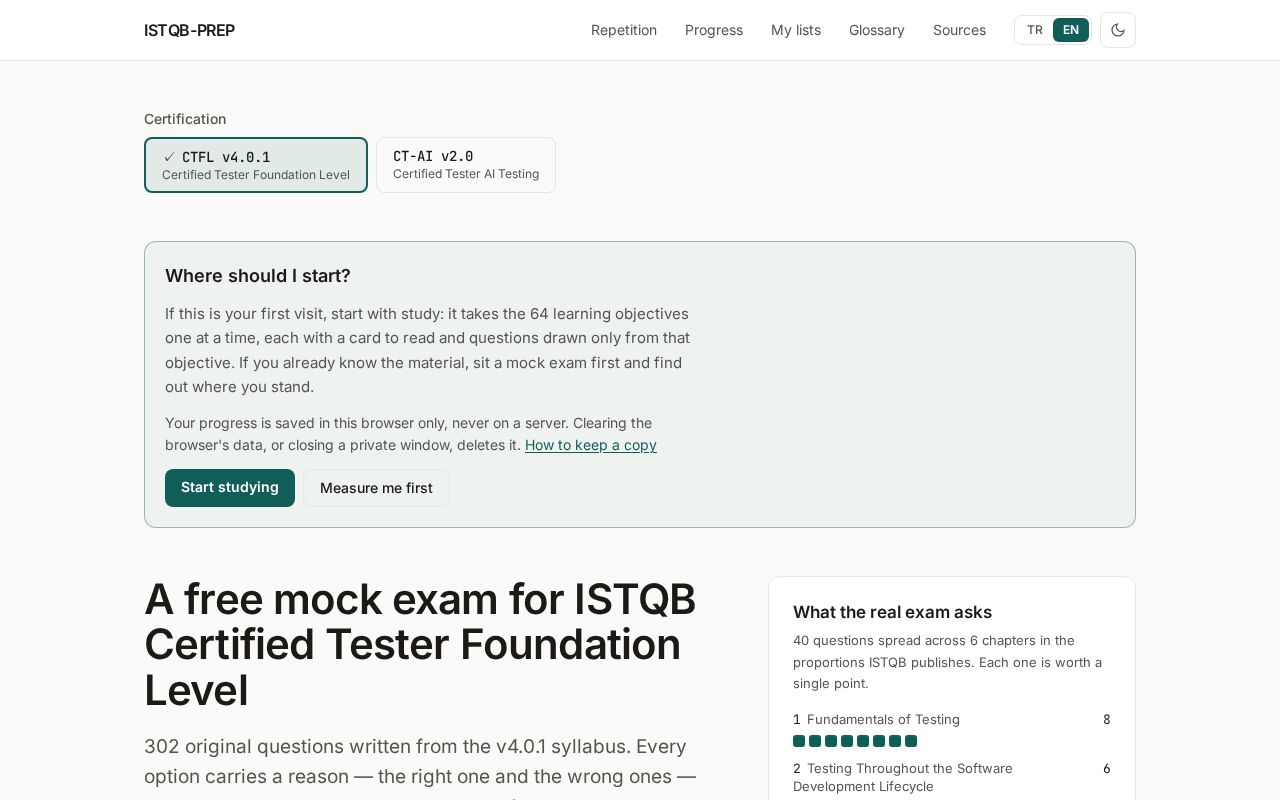1280x800 pixels.
Task: Click the 'Certification' label
Action: pyautogui.click(x=185, y=119)
